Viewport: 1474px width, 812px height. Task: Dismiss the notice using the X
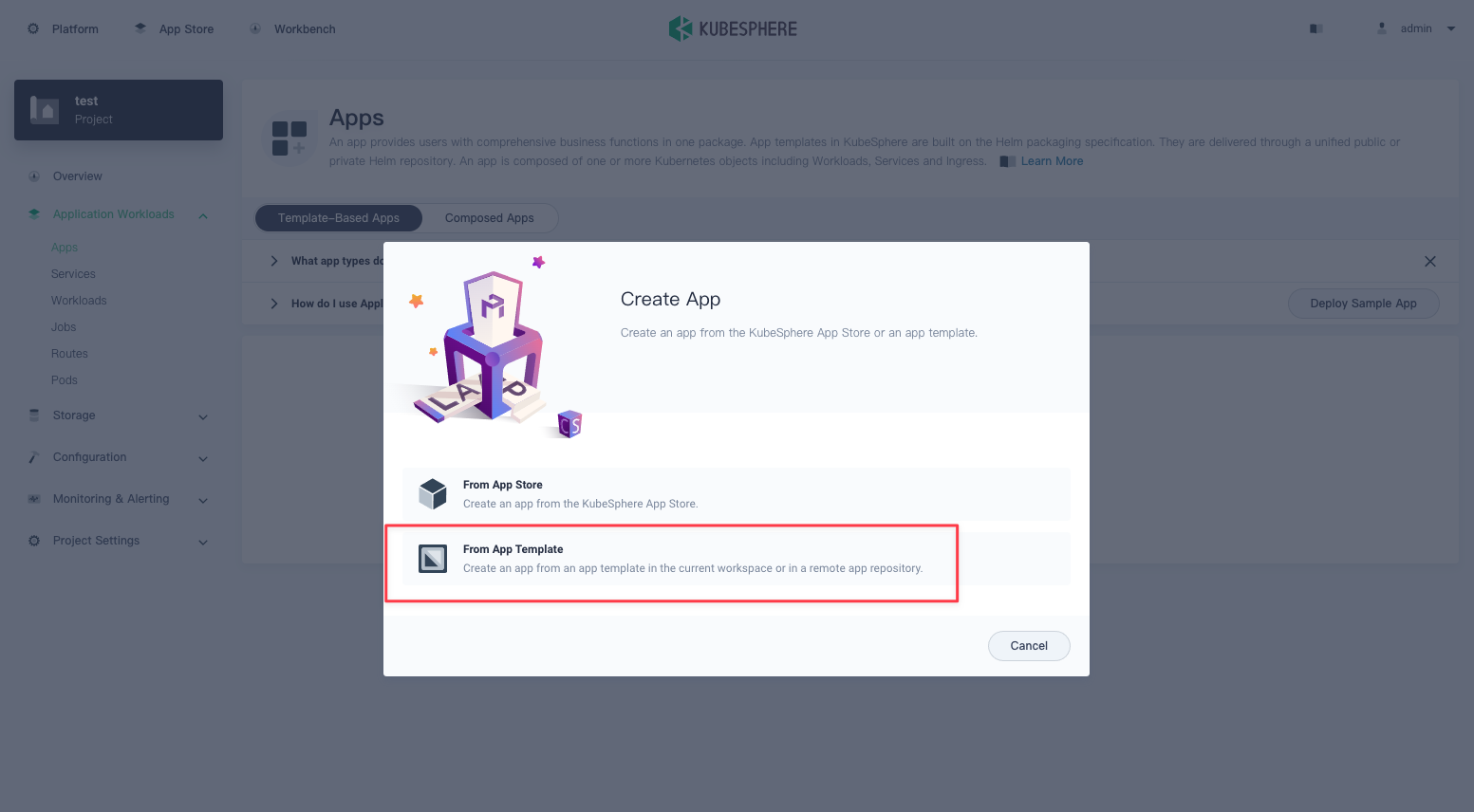coord(1430,261)
